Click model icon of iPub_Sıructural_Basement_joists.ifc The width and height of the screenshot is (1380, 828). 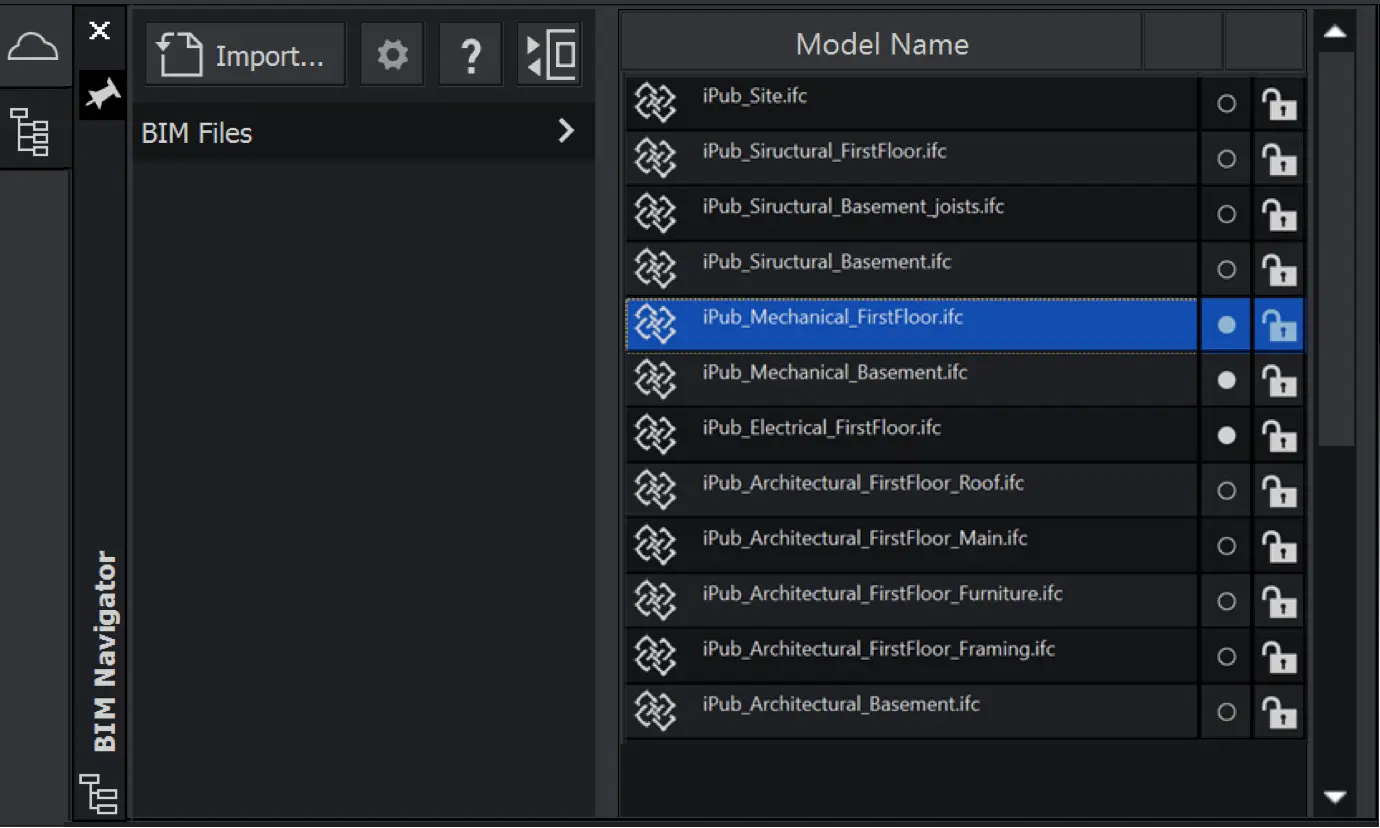coord(656,213)
